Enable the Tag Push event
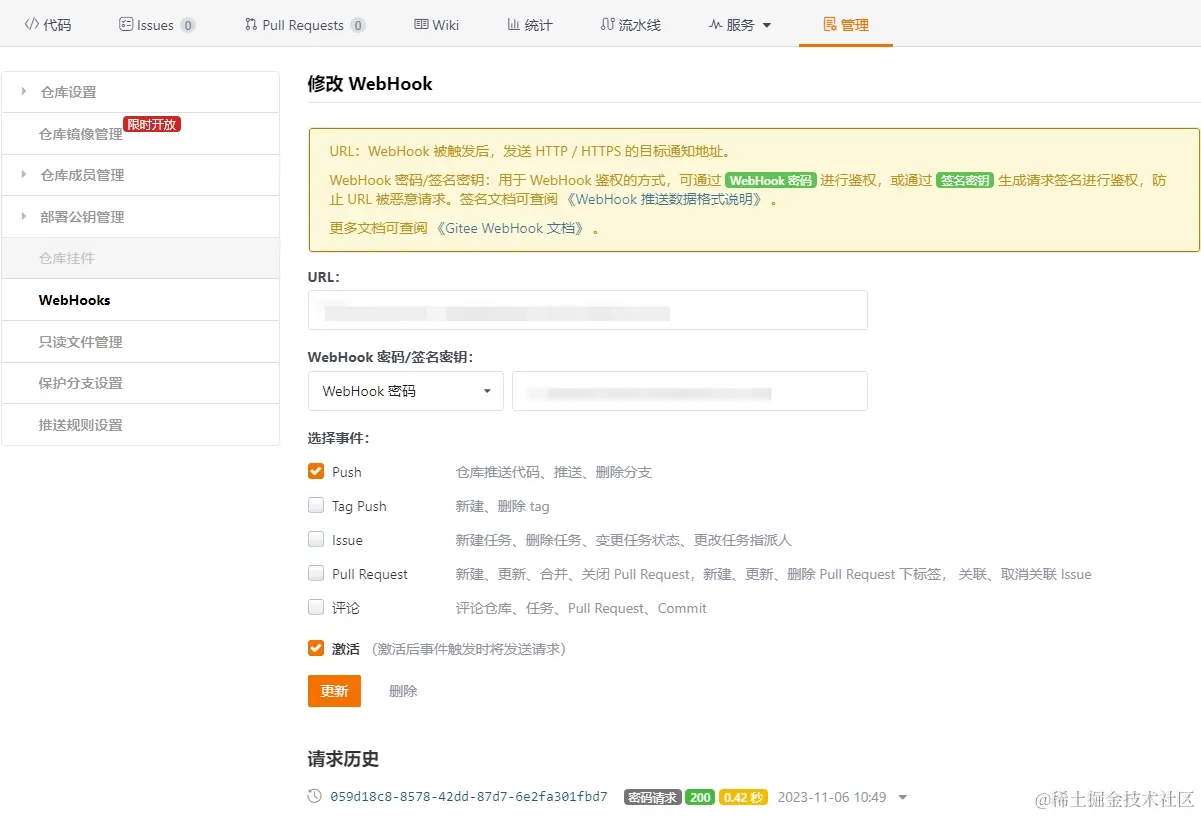1201x816 pixels. pos(316,505)
